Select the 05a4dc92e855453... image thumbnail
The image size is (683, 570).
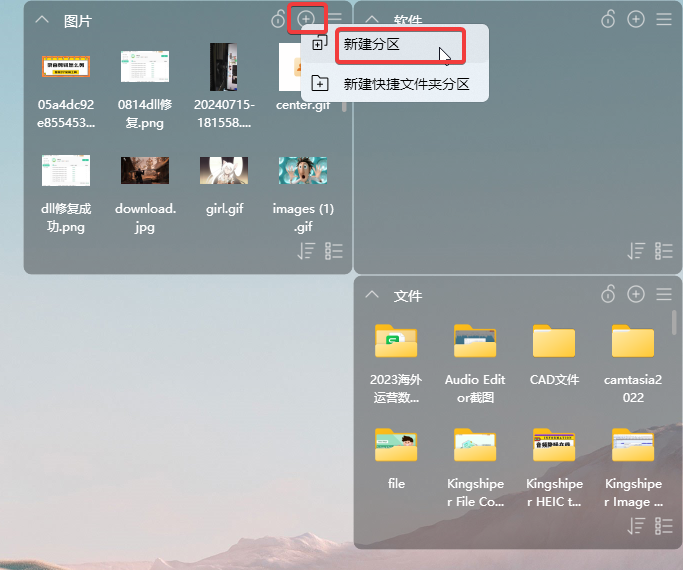coord(66,67)
